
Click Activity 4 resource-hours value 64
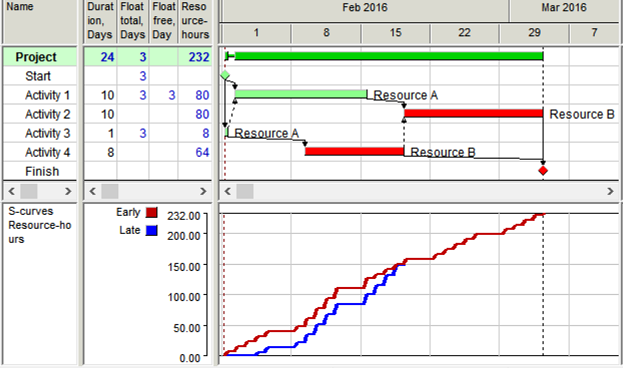[202, 152]
